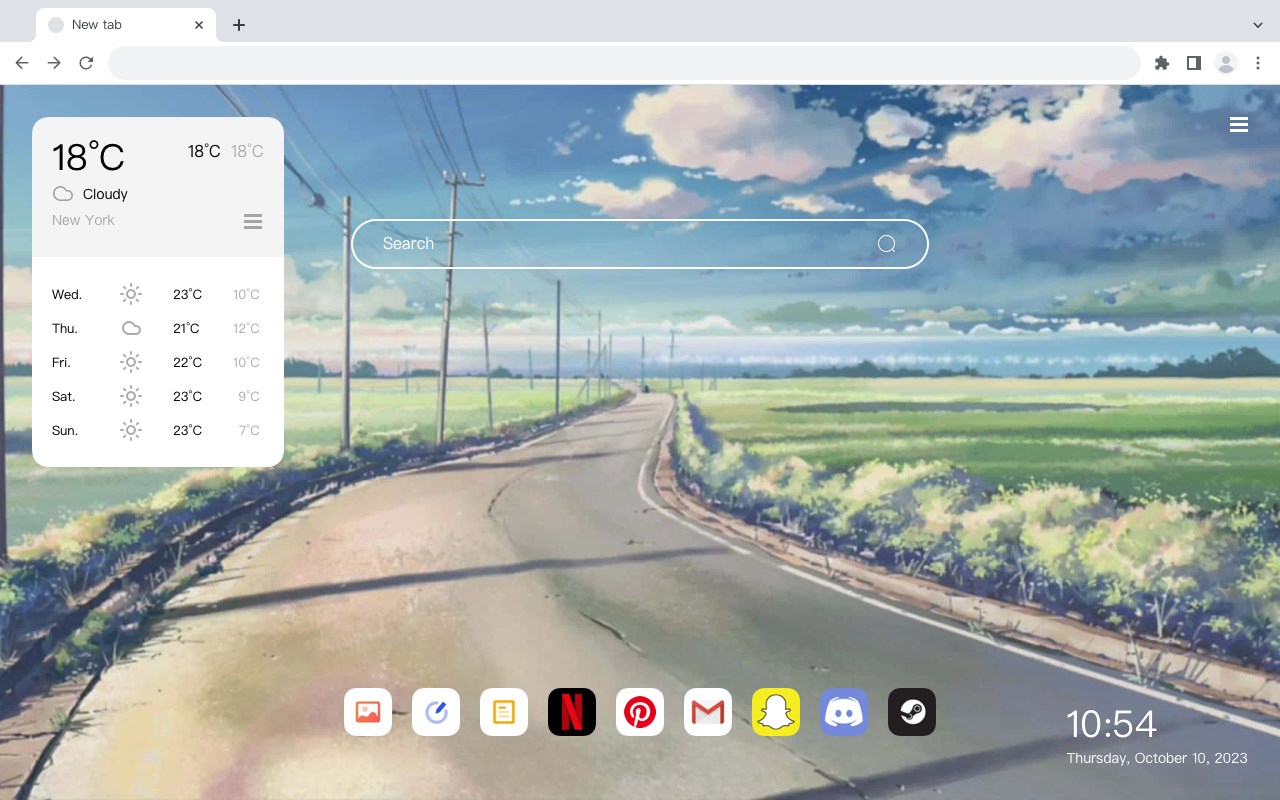Reload the page

click(86, 63)
